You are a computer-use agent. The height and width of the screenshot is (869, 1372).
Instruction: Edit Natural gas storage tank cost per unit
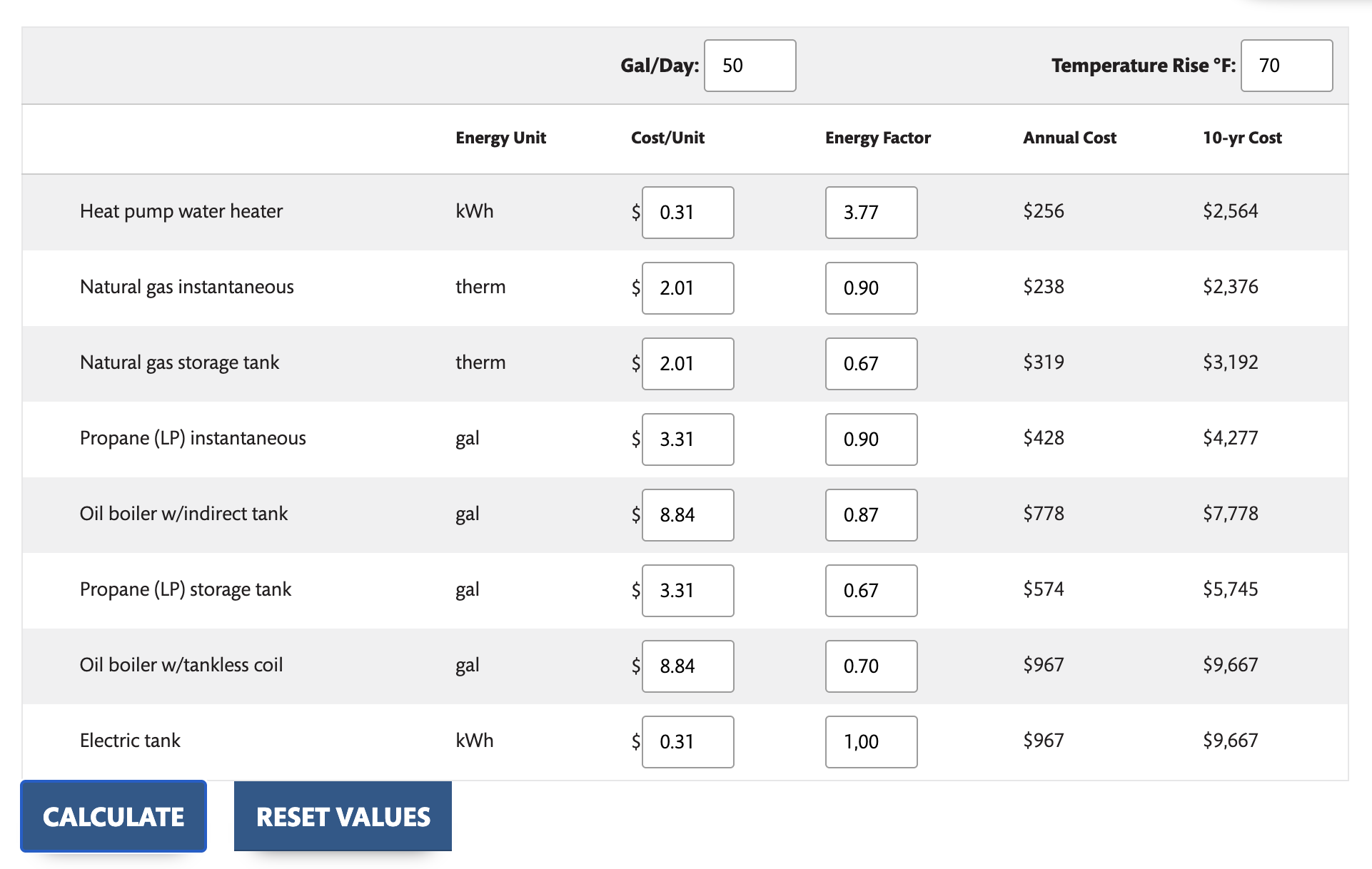pyautogui.click(x=688, y=364)
